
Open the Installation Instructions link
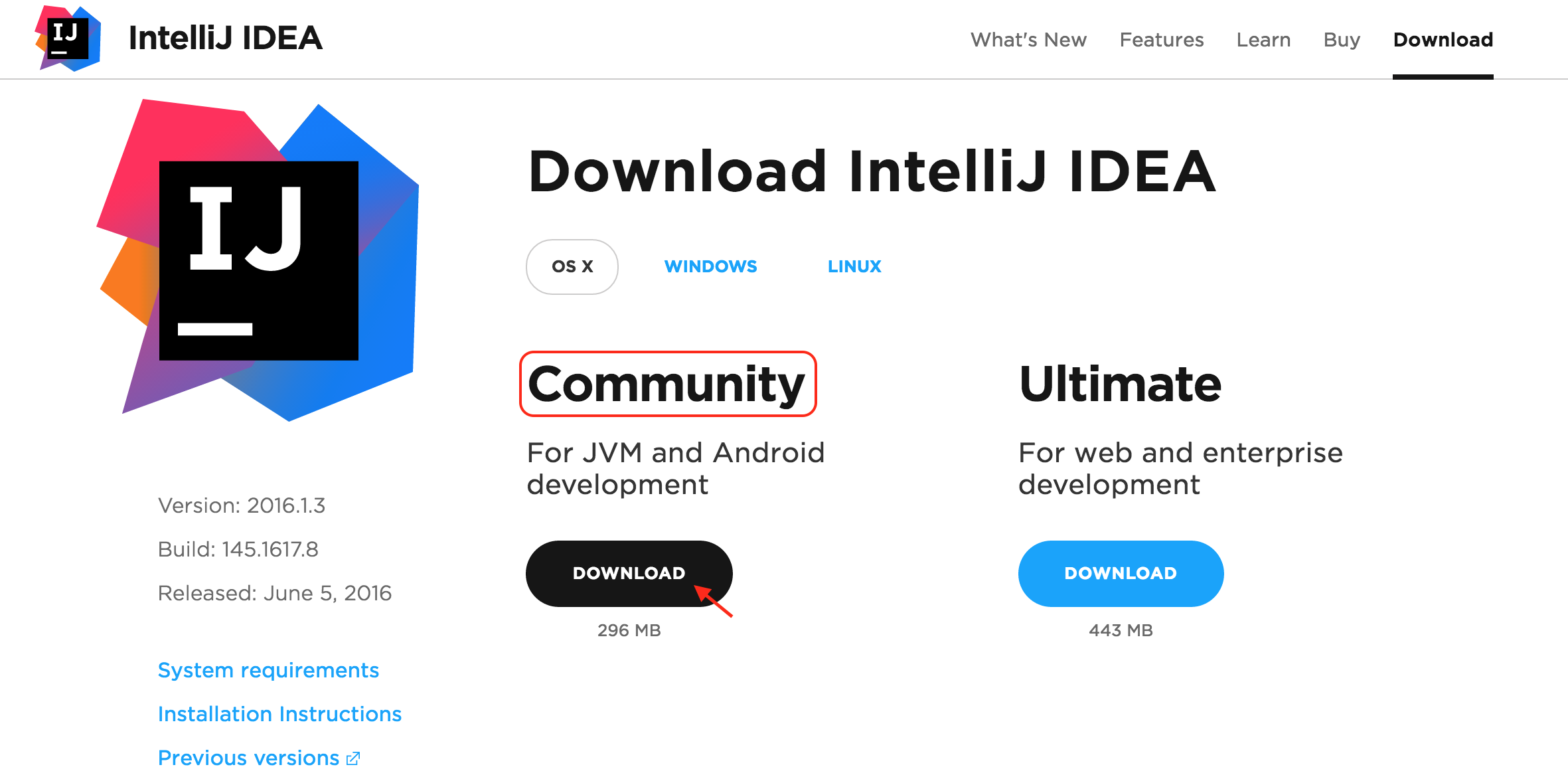(x=279, y=713)
